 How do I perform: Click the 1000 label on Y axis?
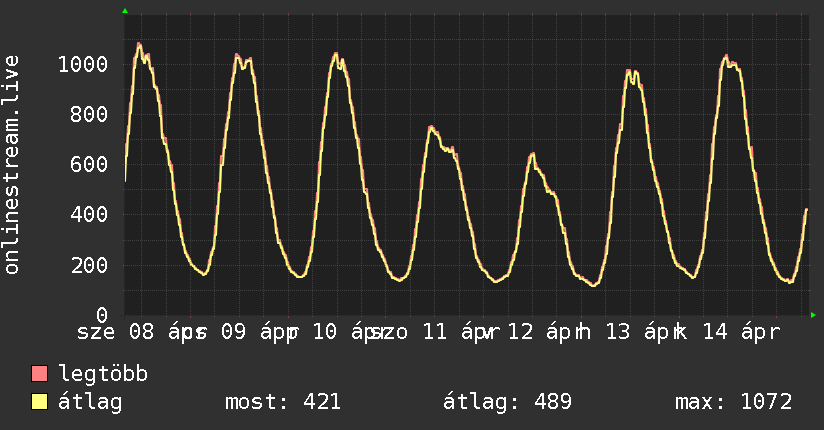pyautogui.click(x=83, y=64)
